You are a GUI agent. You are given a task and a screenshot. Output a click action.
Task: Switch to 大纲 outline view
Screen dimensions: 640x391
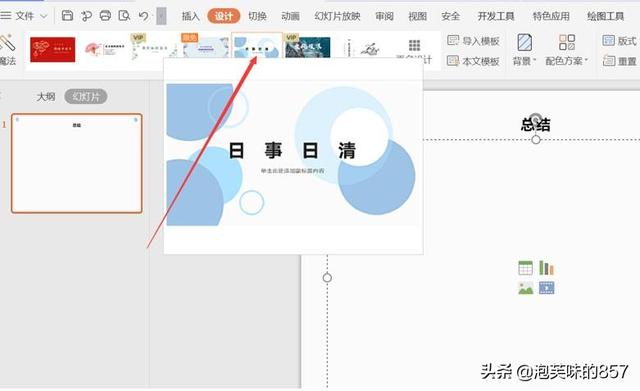(x=46, y=97)
